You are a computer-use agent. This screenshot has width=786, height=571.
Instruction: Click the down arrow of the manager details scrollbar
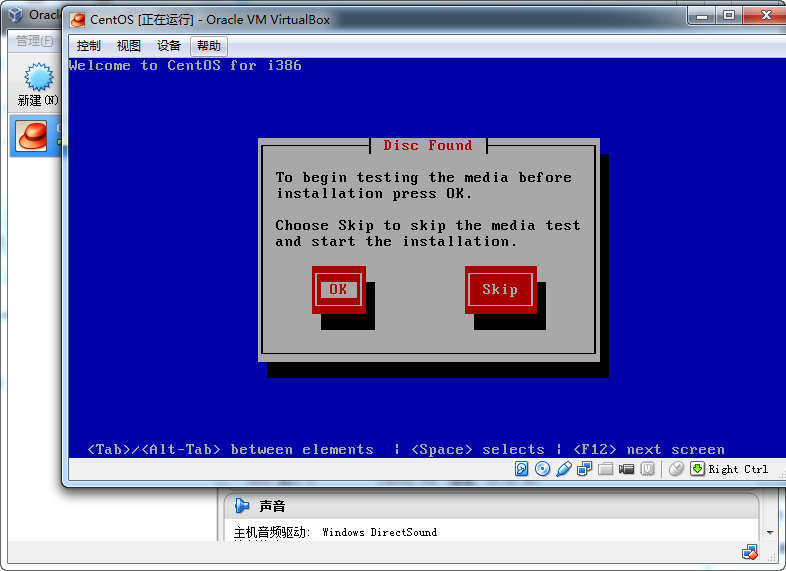click(x=770, y=532)
